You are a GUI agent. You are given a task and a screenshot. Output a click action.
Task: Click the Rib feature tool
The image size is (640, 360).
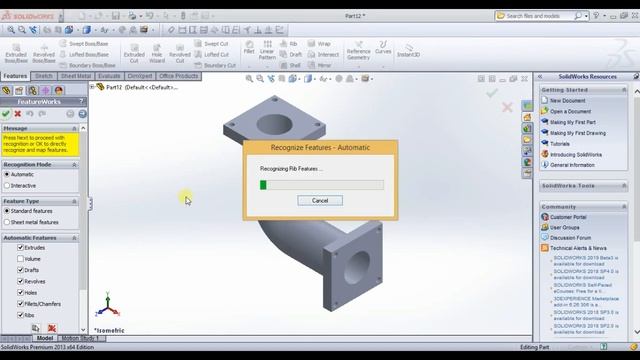289,43
